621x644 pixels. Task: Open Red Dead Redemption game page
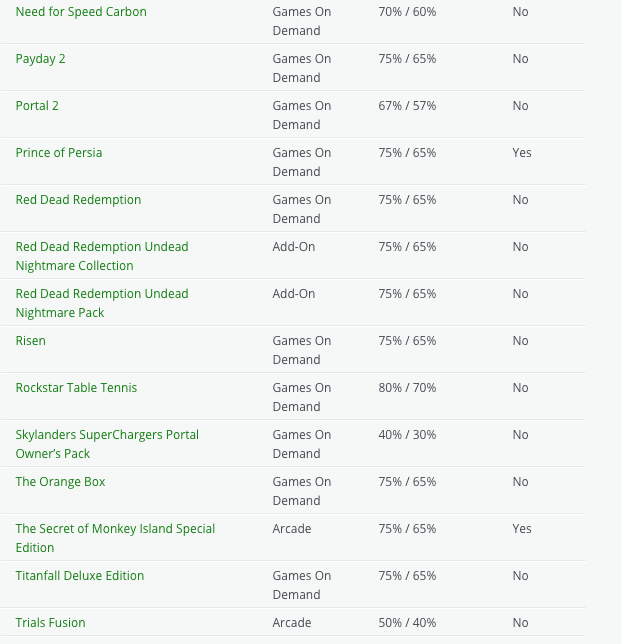(x=78, y=200)
